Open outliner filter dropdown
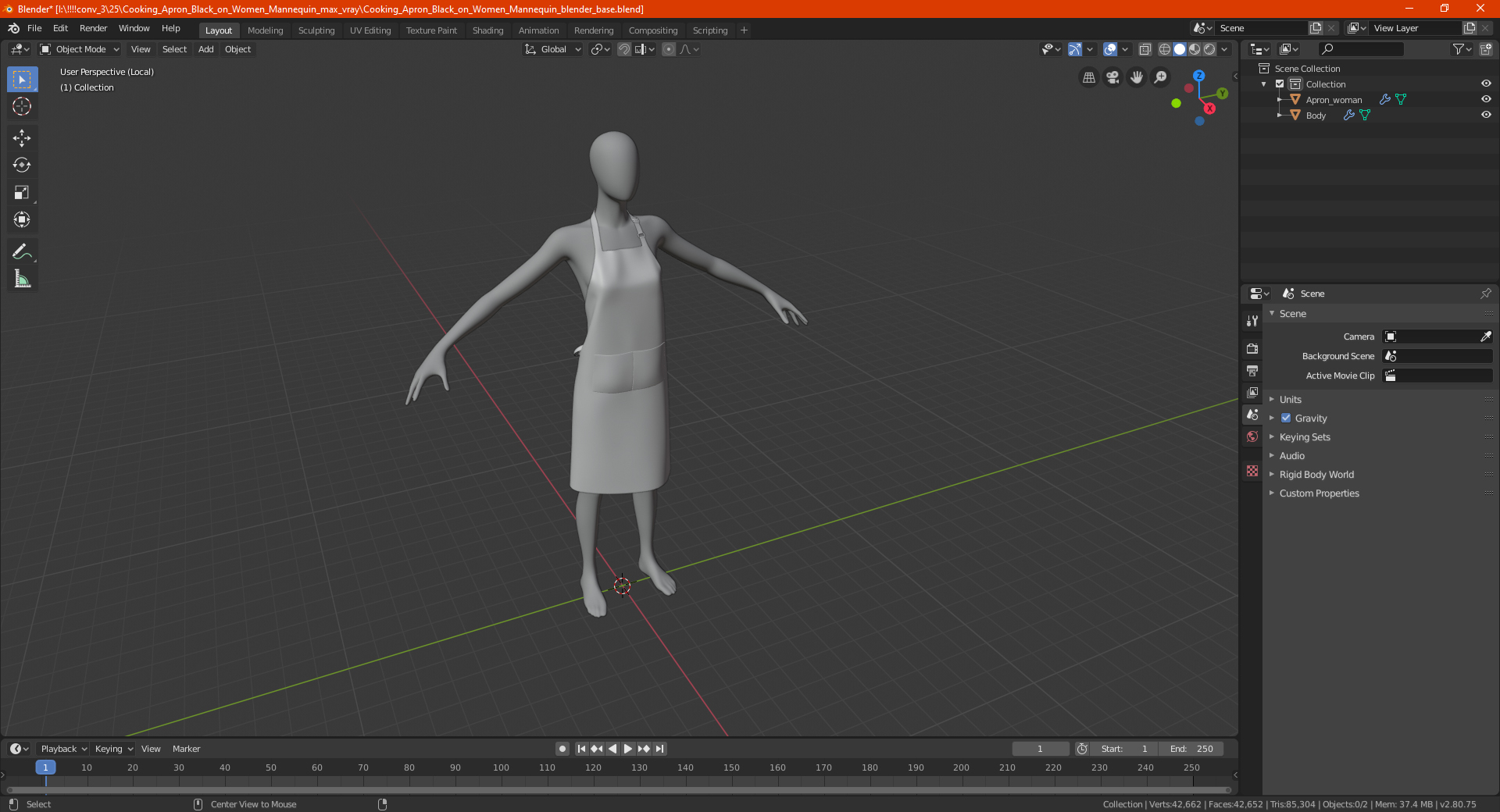 [x=1462, y=49]
